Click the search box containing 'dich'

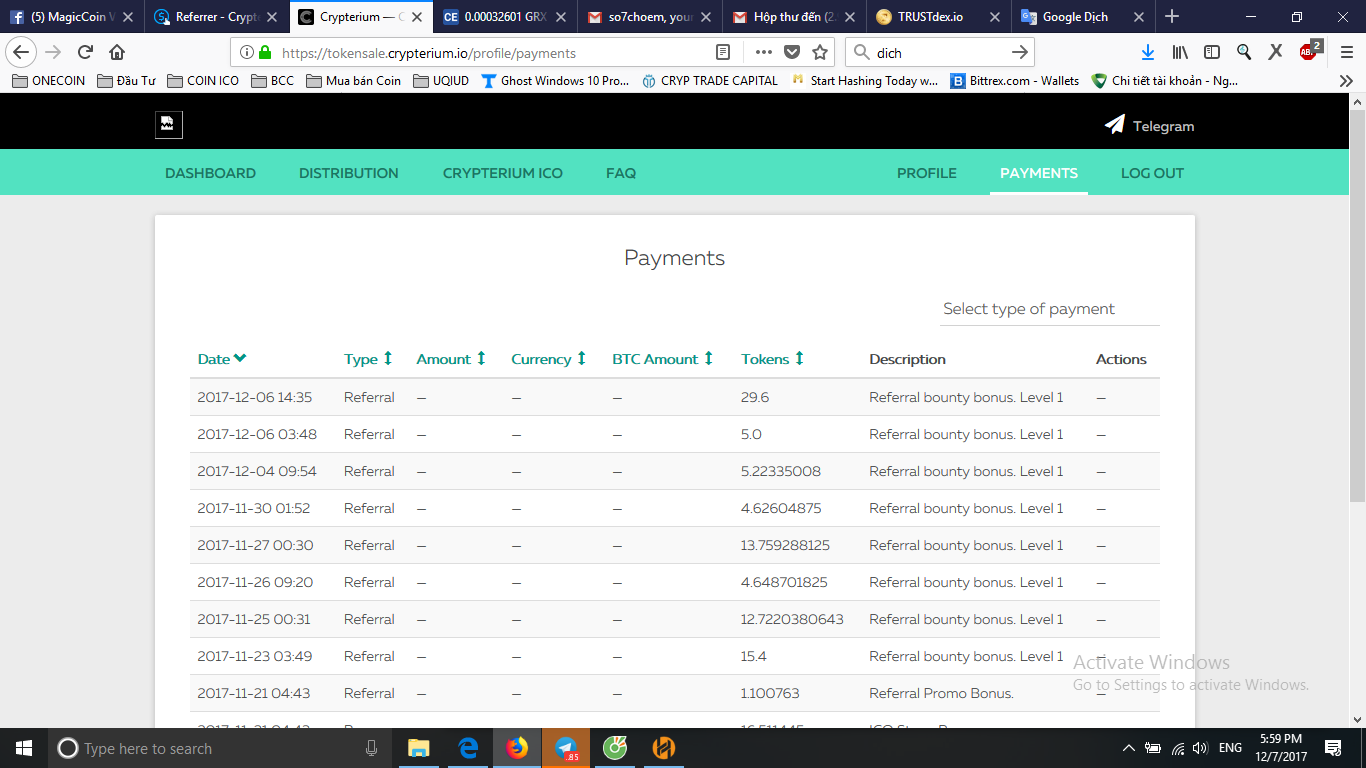pos(941,53)
